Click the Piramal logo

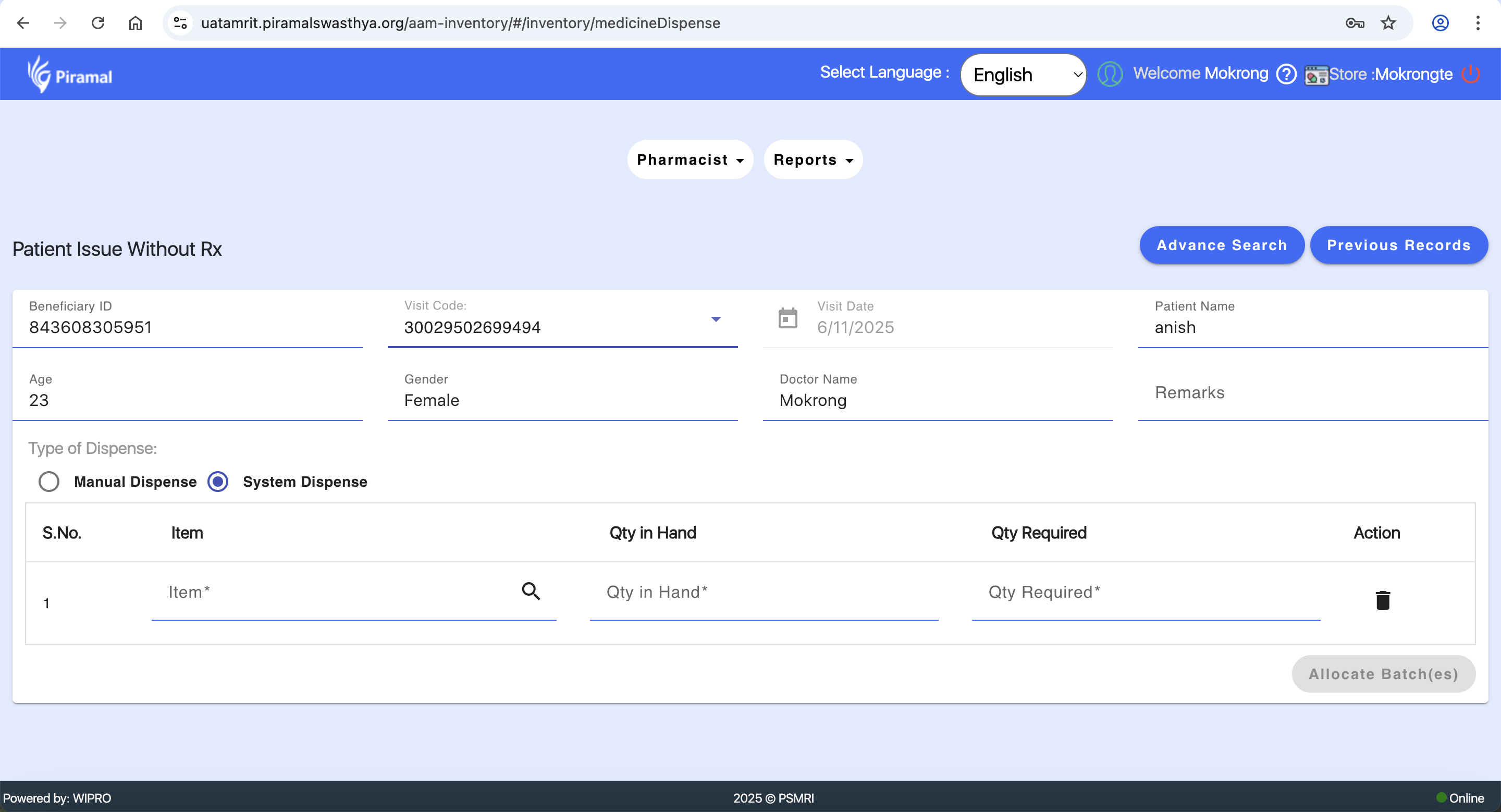[70, 74]
